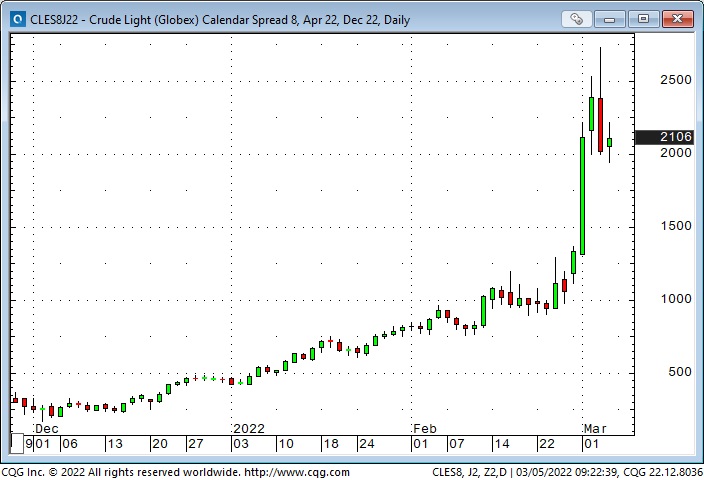The height and width of the screenshot is (480, 704).
Task: Select the '2022' year label on time axis
Action: click(249, 428)
